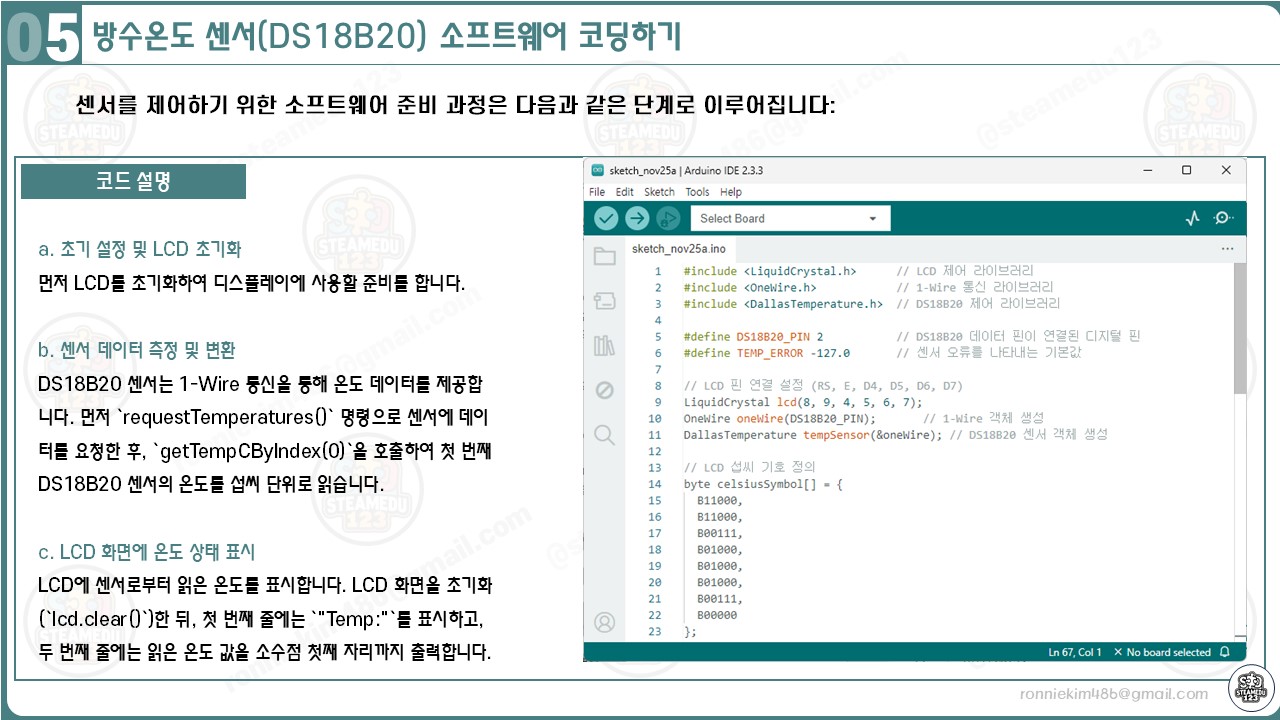The image size is (1280, 720).
Task: Click the Upload arrow button
Action: (x=637, y=218)
